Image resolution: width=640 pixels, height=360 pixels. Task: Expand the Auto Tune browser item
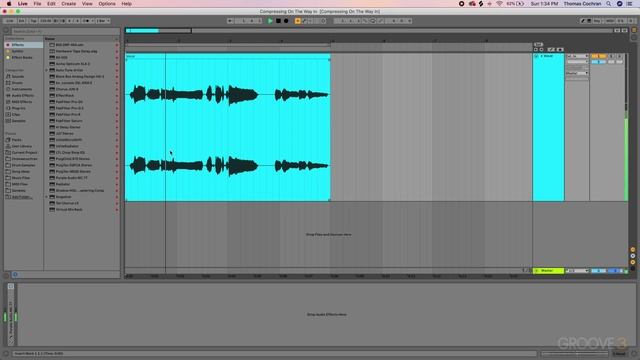pyautogui.click(x=47, y=70)
